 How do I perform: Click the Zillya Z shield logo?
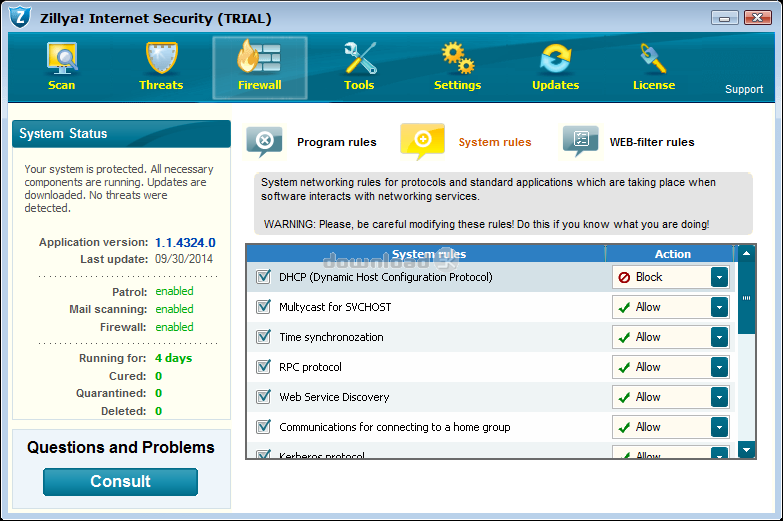tap(20, 17)
